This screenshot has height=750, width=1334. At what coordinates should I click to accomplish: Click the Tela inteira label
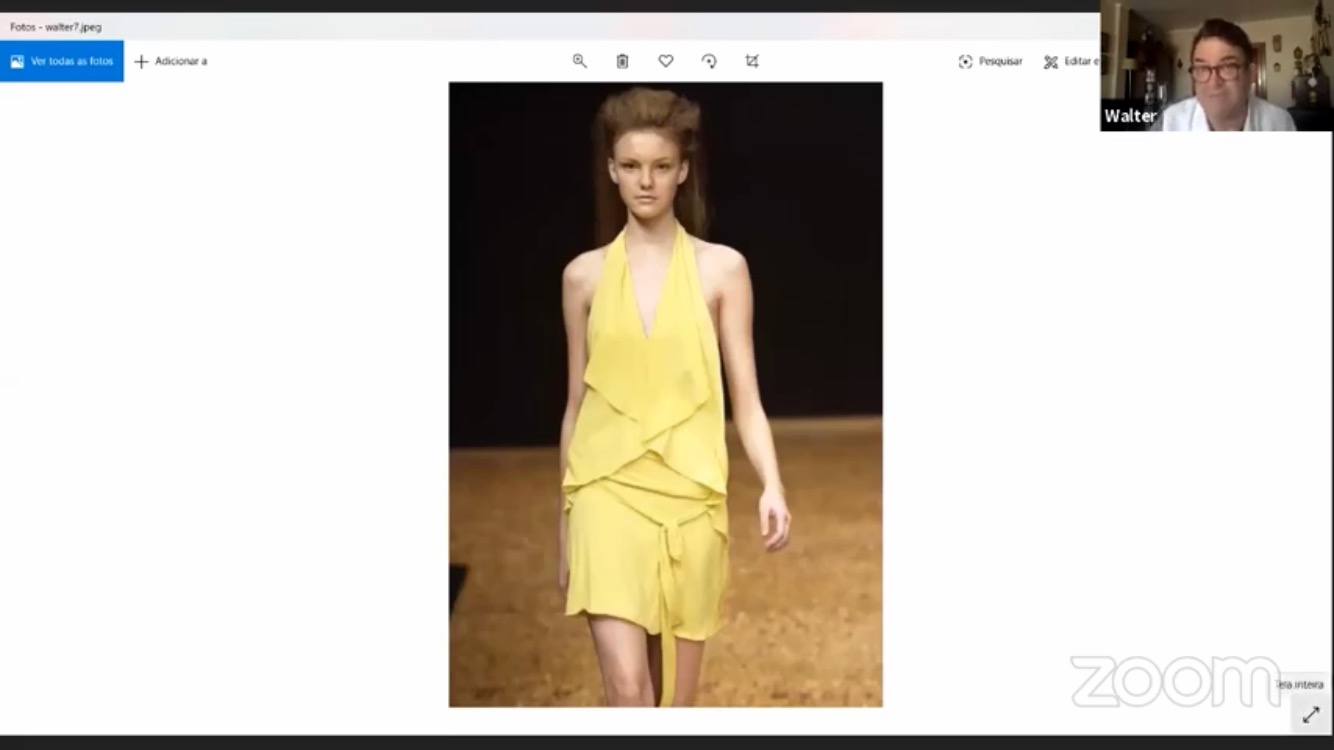coord(1299,685)
